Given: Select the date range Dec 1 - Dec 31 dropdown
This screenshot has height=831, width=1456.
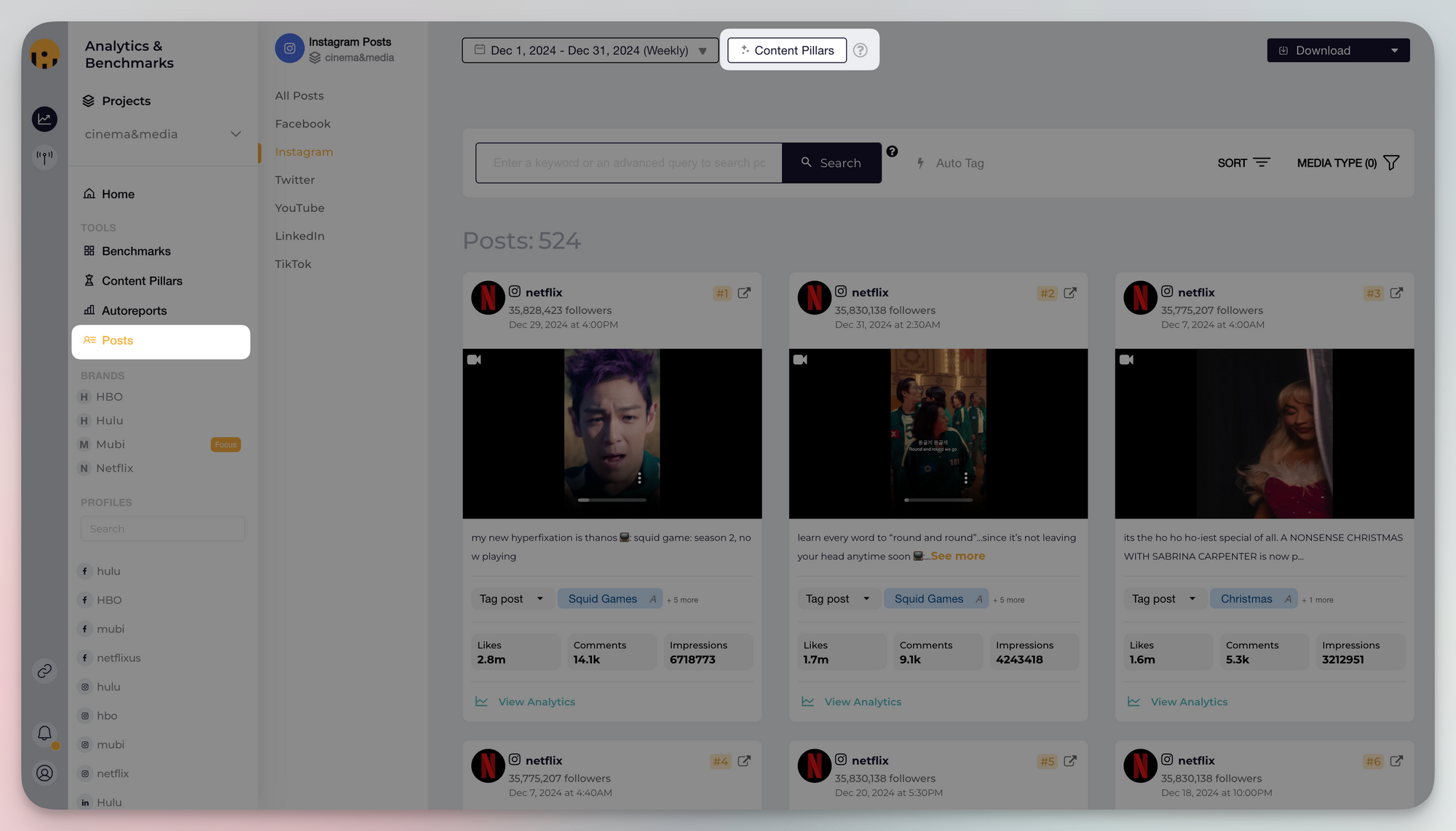Looking at the screenshot, I should click(x=590, y=50).
